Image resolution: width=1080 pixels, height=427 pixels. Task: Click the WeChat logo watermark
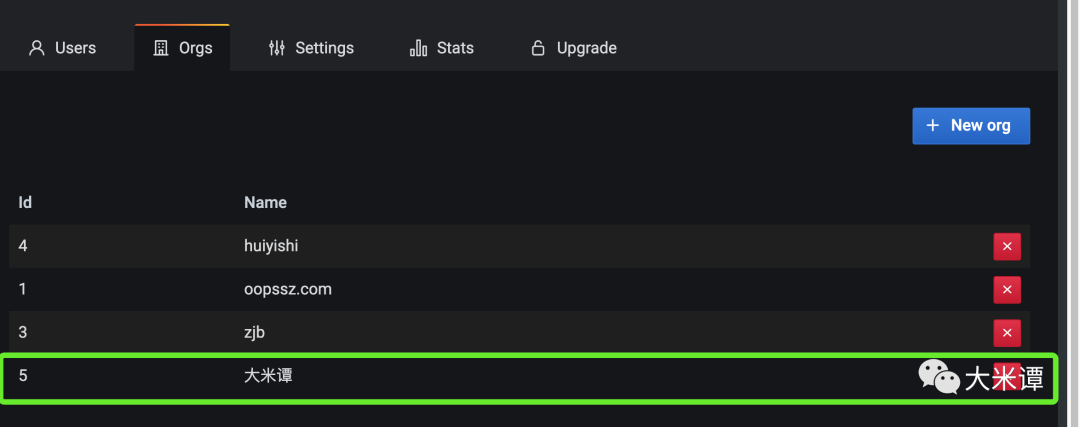pos(939,377)
